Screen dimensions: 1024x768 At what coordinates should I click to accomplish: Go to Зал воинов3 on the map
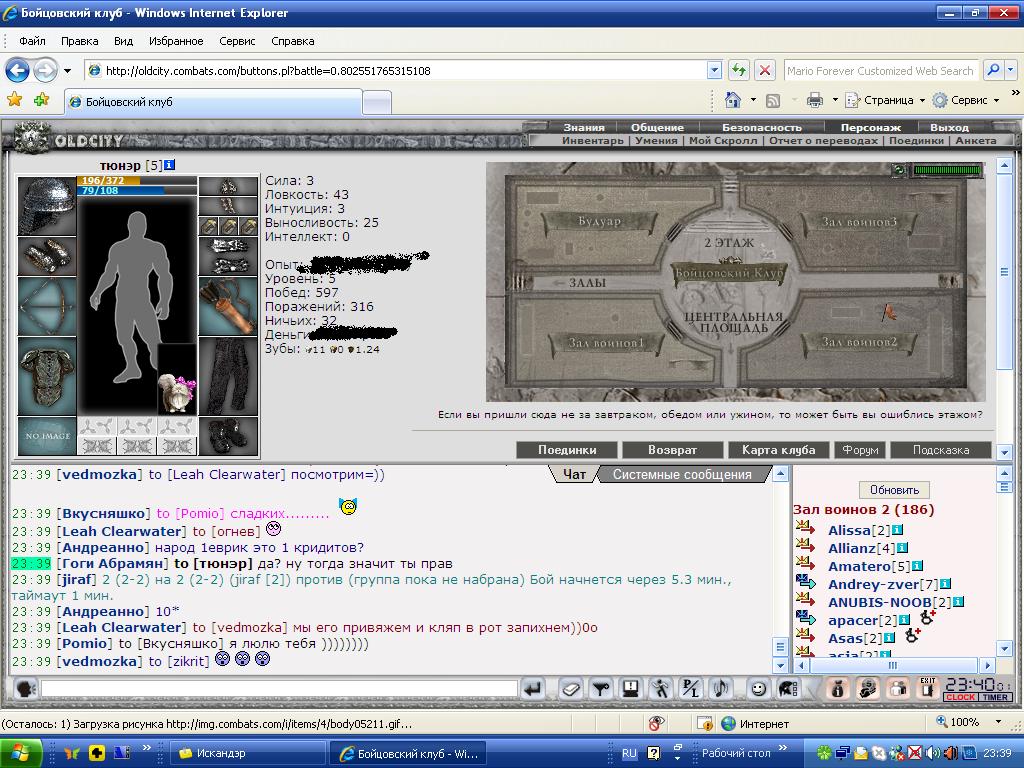tap(859, 222)
